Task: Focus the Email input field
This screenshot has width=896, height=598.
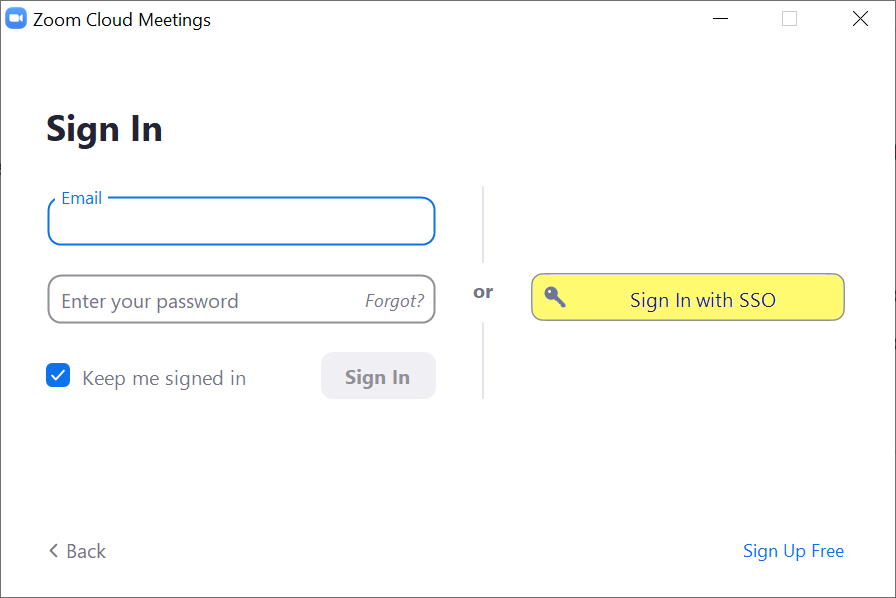Action: 241,221
